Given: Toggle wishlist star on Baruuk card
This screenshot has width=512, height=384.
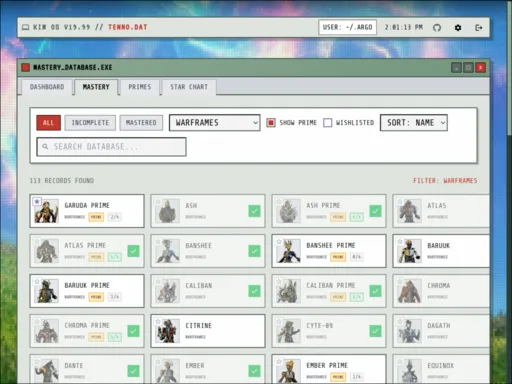Looking at the screenshot, I should coord(400,241).
